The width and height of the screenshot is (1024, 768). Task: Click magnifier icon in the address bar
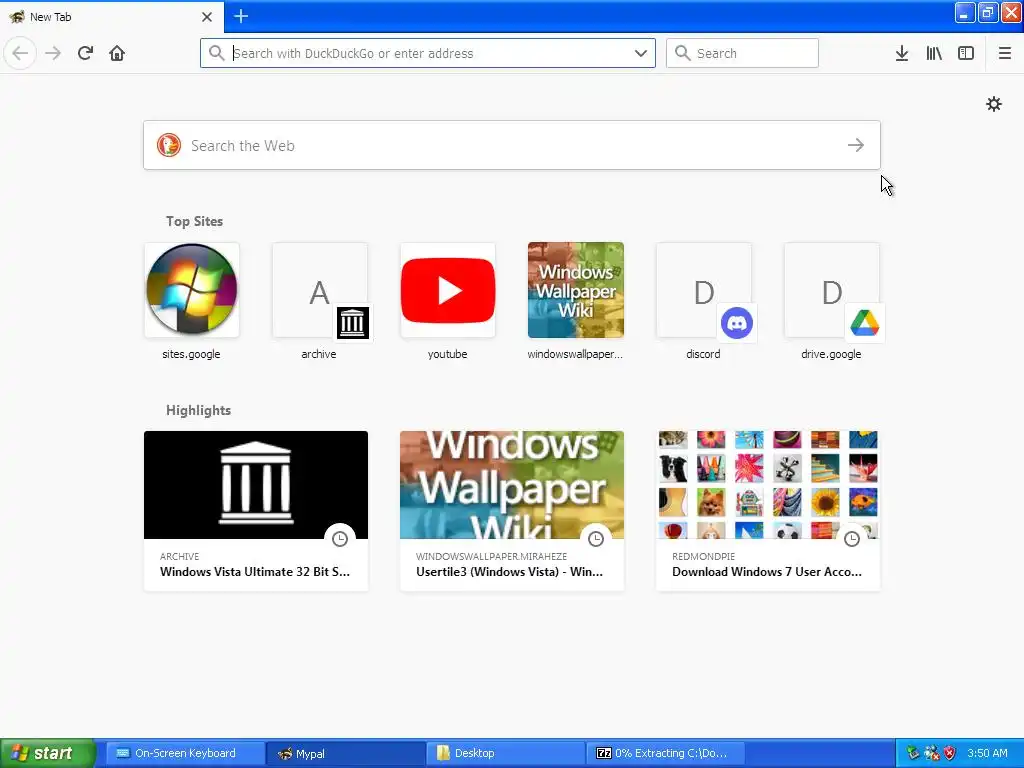(216, 53)
